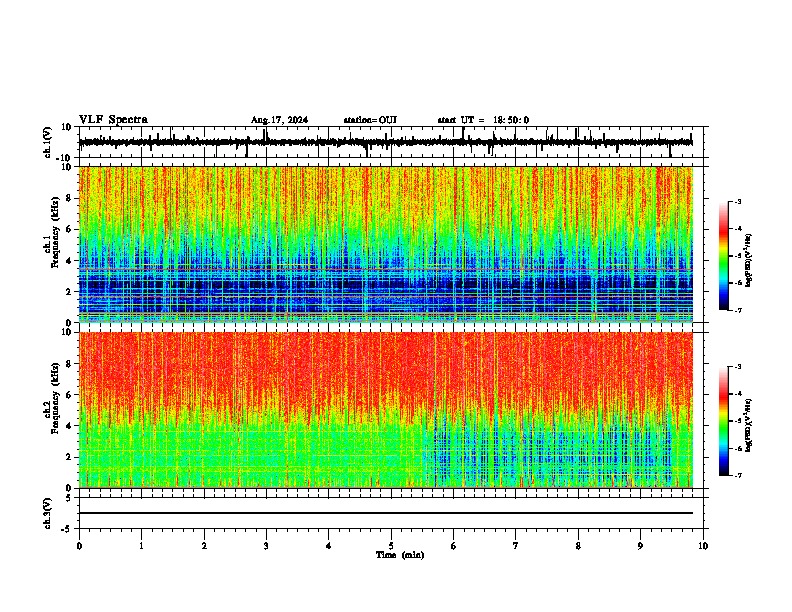Screen dimensions: 792x612
Task: Click the ch.1 spectrogram "4" kHz tick label
Action: click(x=69, y=261)
